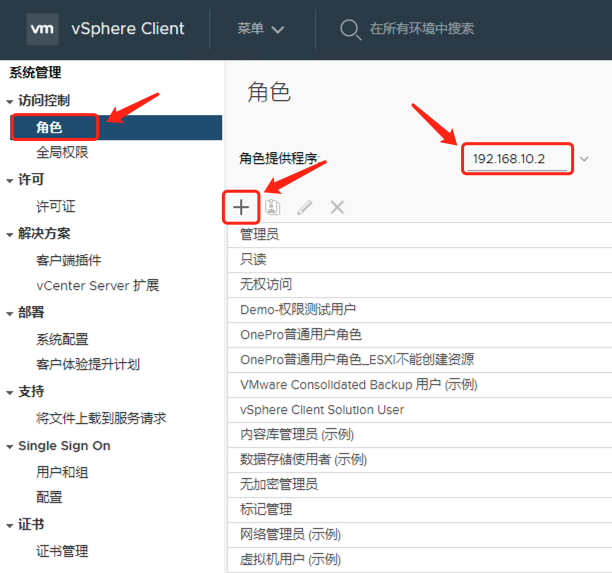The height and width of the screenshot is (573, 612).
Task: Open 客户端插件 in the sidebar
Action: point(69,260)
